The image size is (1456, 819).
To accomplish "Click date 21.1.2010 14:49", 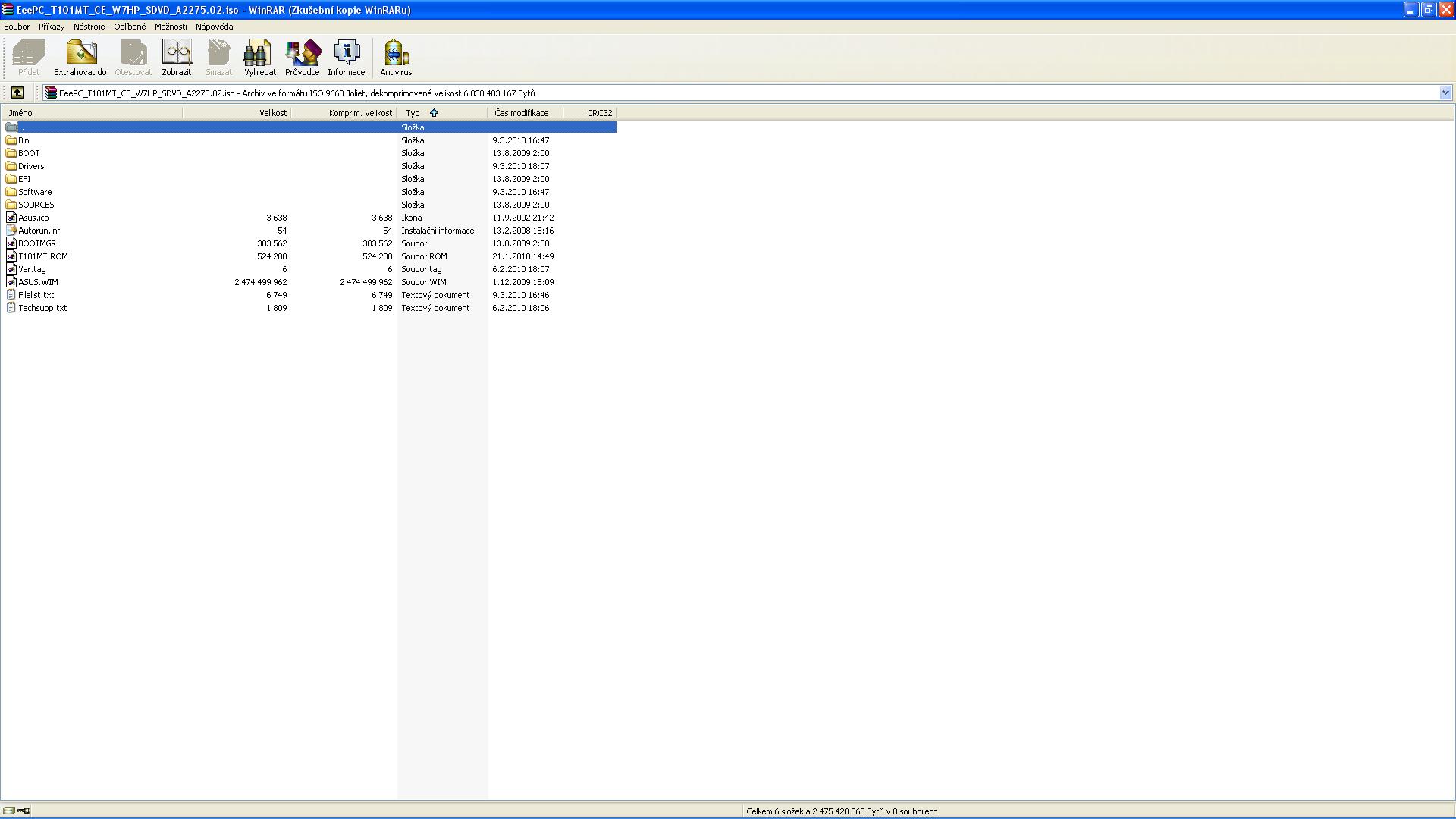I will 522,256.
